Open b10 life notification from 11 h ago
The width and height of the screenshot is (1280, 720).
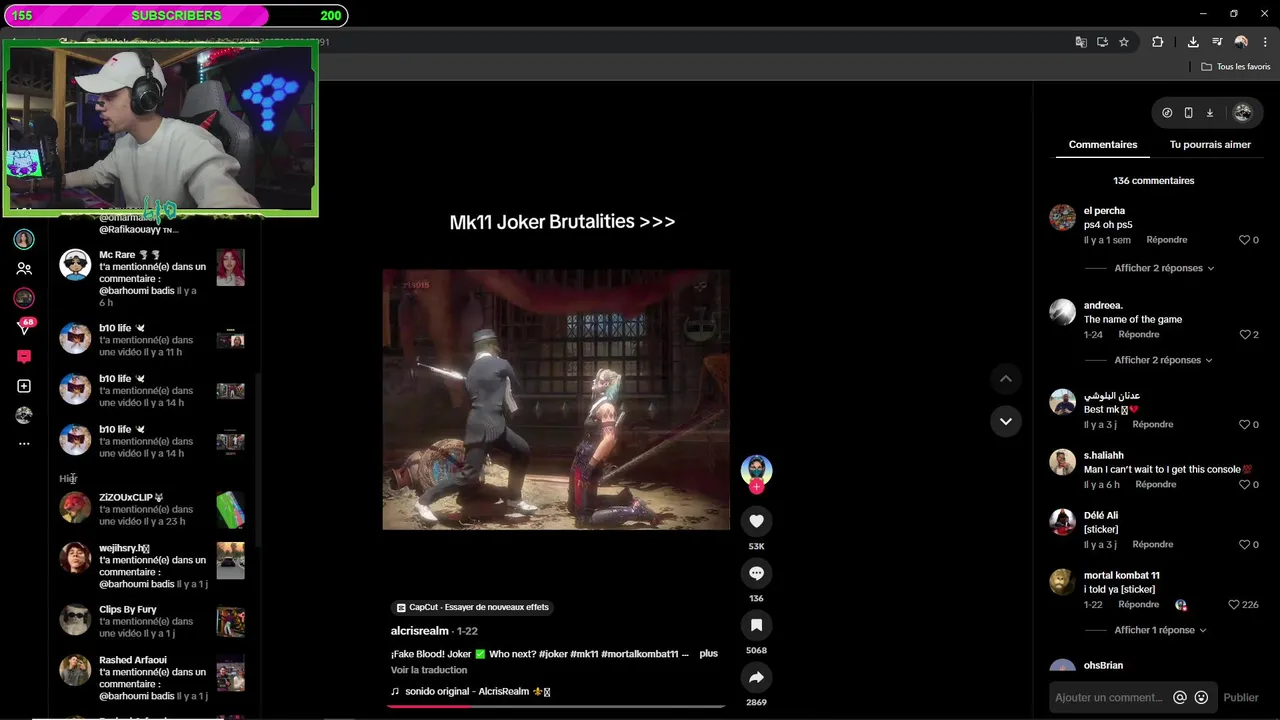coord(152,340)
